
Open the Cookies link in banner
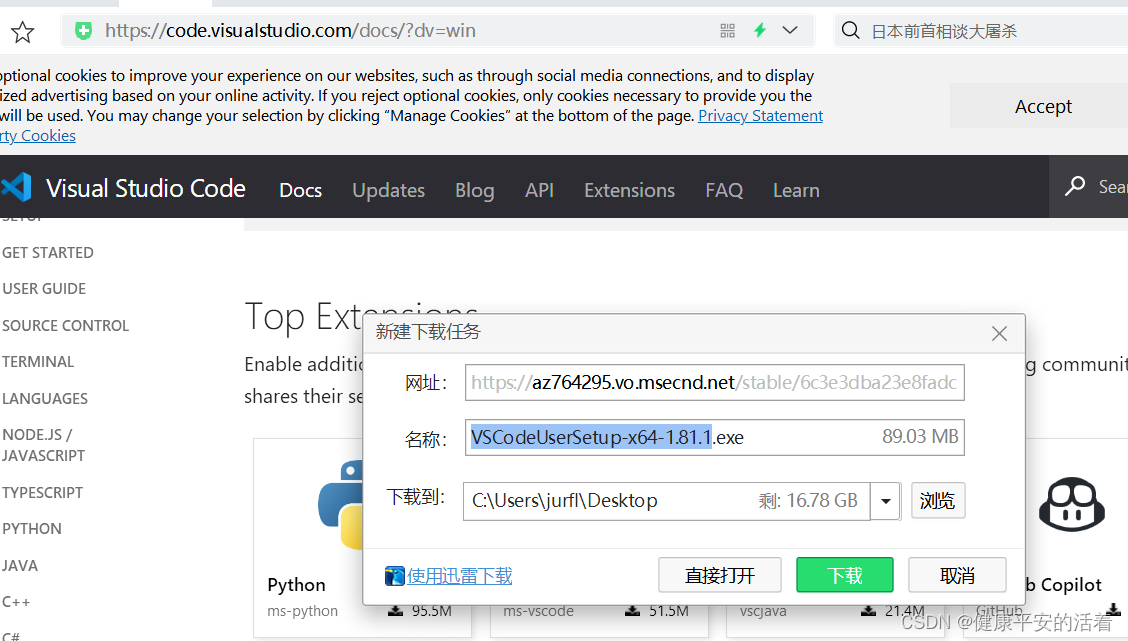(x=37, y=136)
